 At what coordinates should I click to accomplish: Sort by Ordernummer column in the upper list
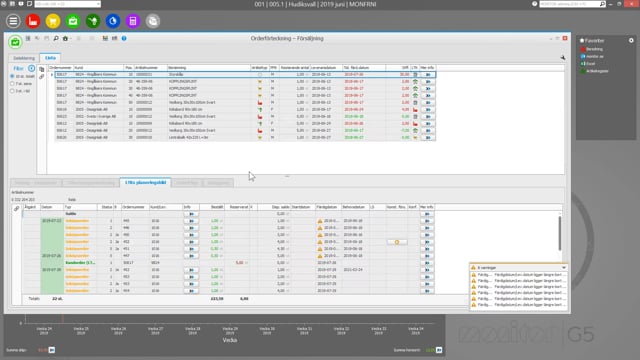[61, 68]
